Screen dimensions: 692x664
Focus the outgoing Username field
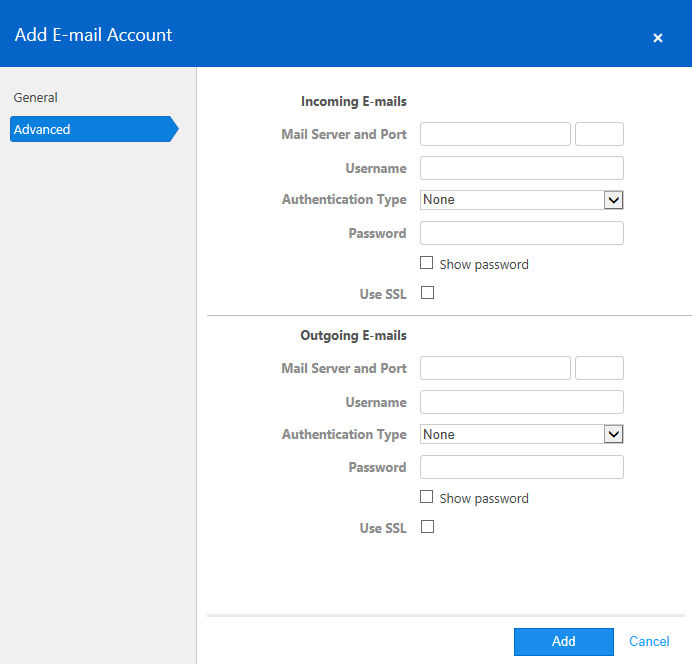[x=522, y=402]
